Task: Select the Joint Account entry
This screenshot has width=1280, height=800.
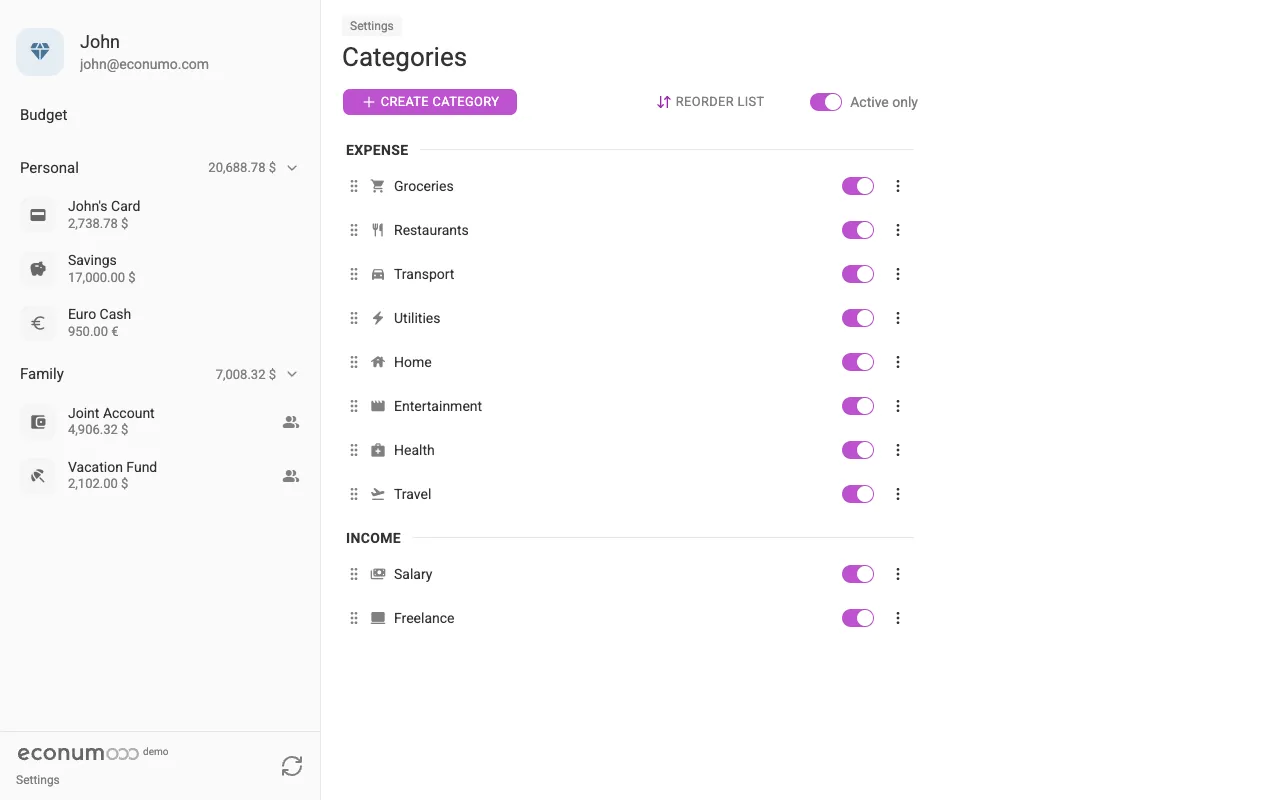Action: click(160, 422)
